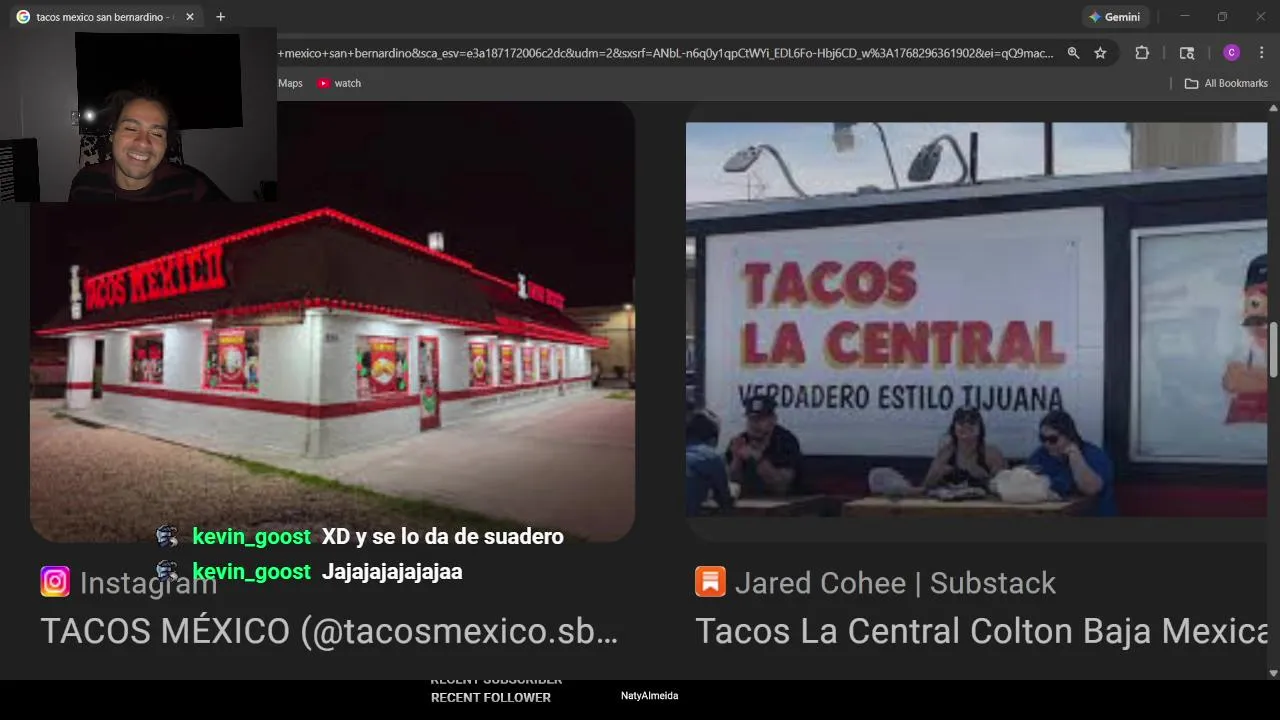
Task: Click the RECENT FOLLOWER label
Action: pos(491,698)
